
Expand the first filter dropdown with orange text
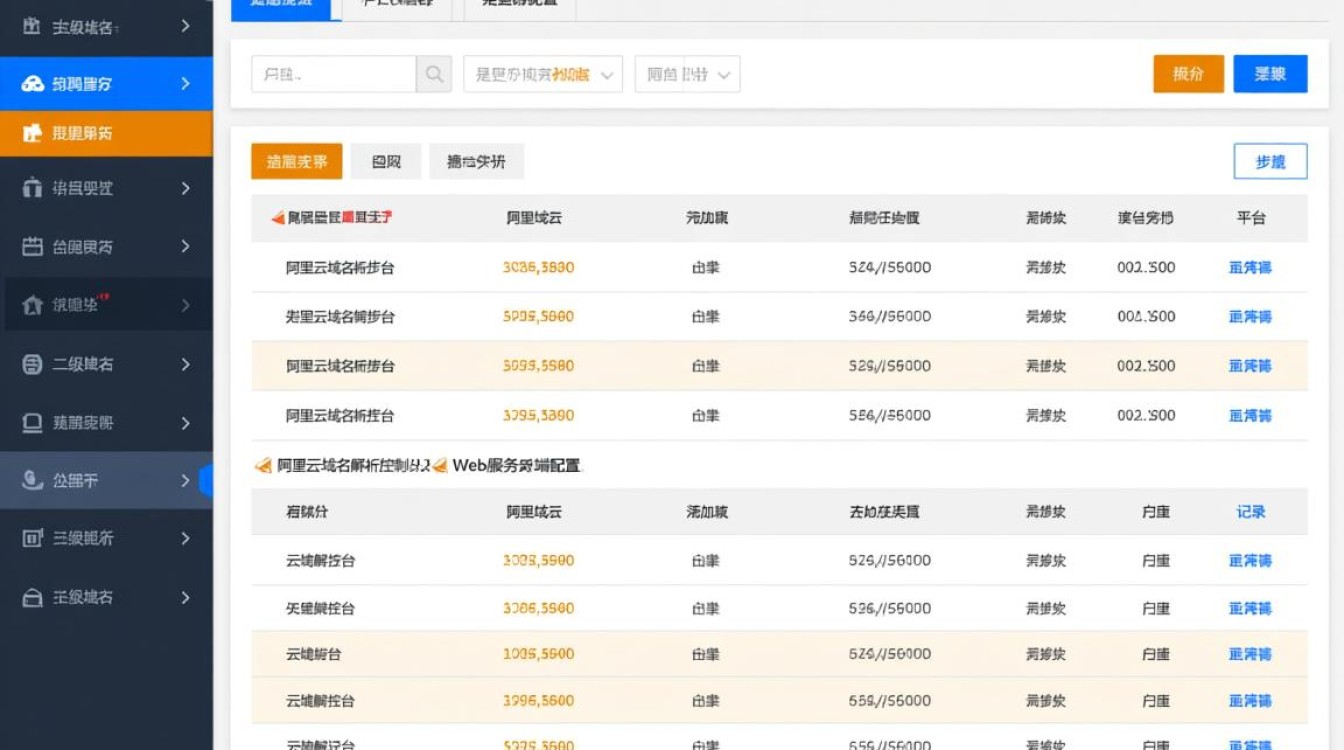542,73
